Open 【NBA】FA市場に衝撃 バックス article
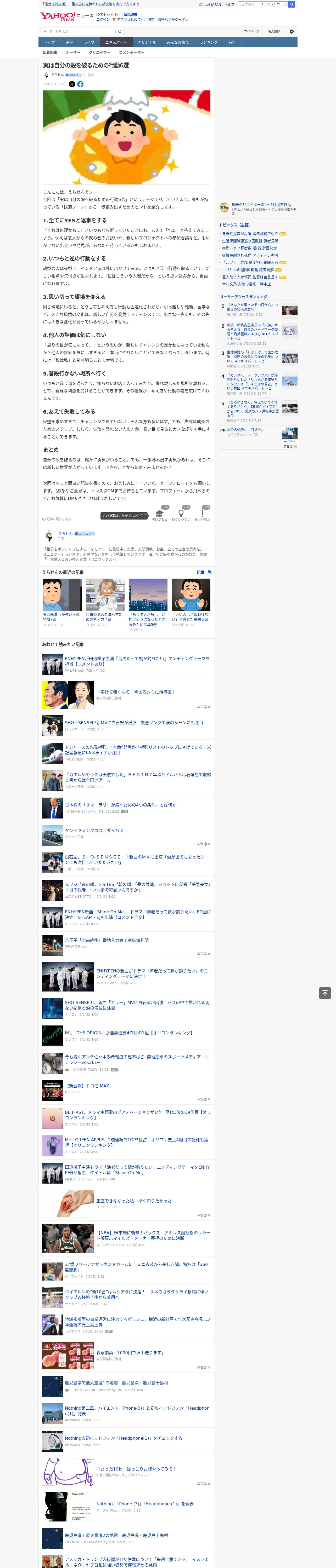 153,1235
